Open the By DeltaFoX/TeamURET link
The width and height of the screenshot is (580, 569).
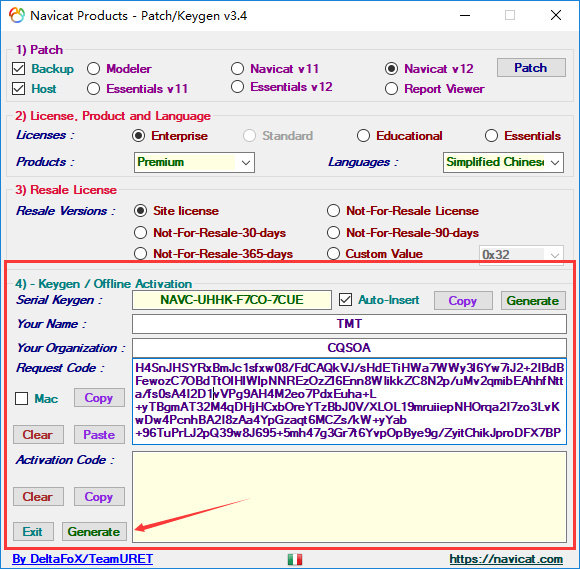point(82,559)
